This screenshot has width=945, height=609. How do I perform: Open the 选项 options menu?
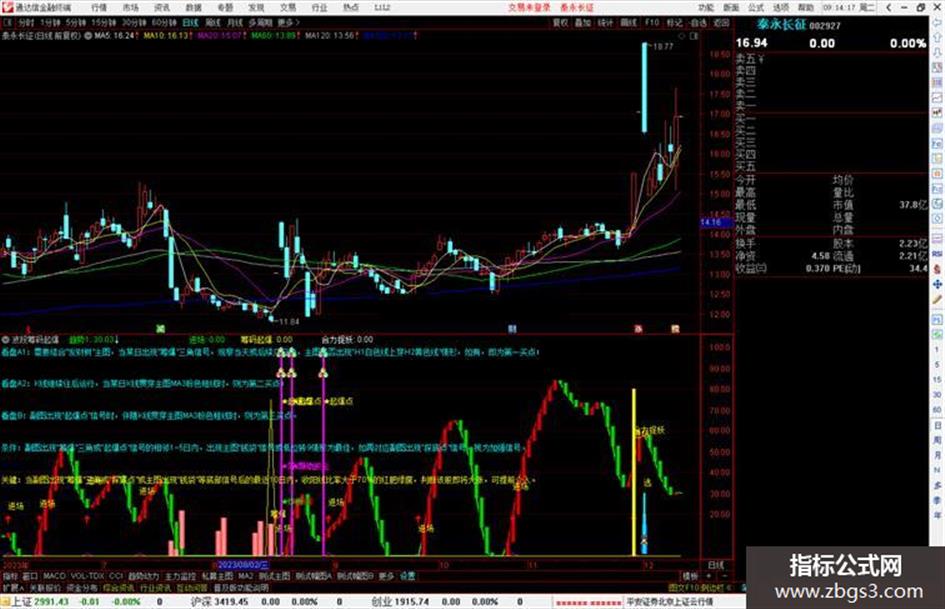(781, 8)
